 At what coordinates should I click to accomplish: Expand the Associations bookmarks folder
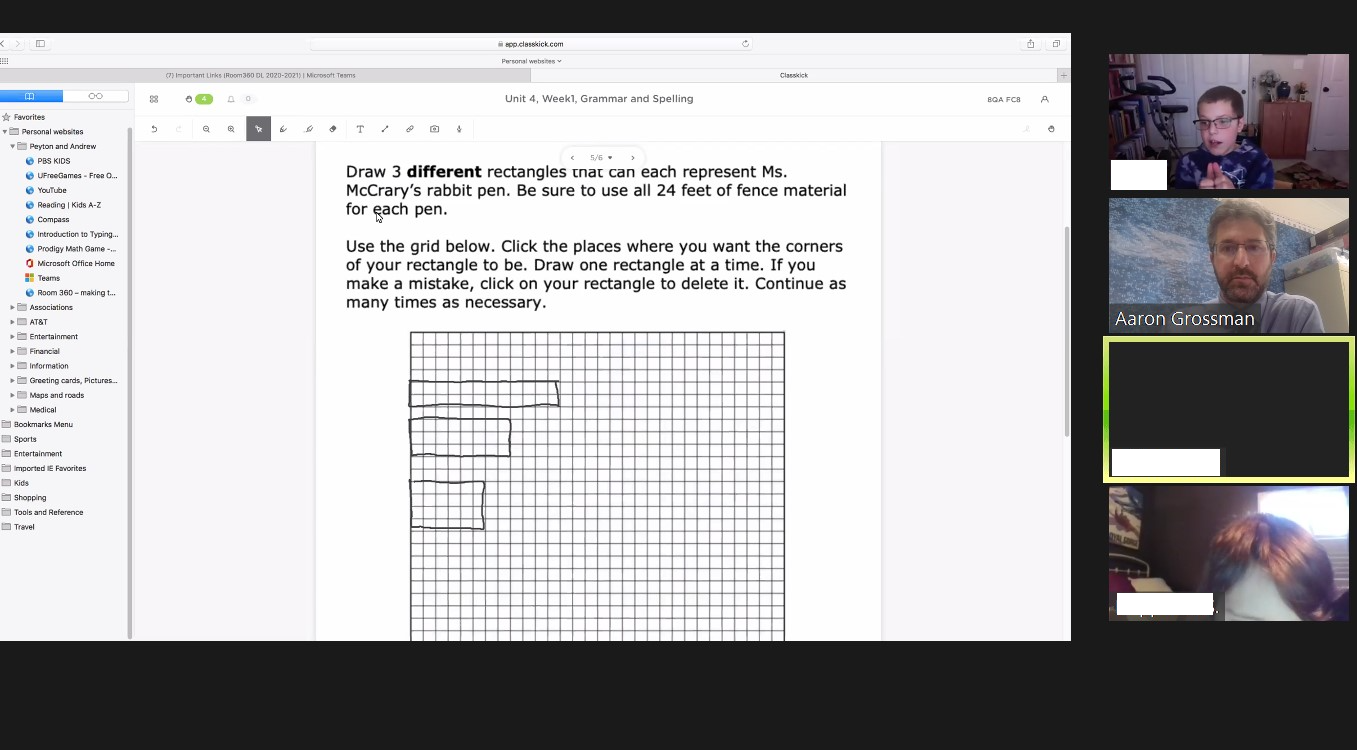click(12, 308)
